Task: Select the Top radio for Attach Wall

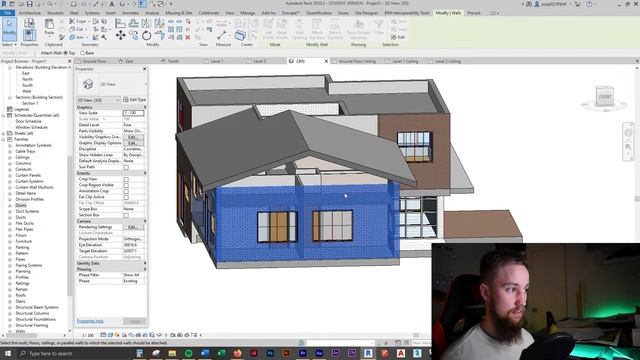Action: pos(66,53)
